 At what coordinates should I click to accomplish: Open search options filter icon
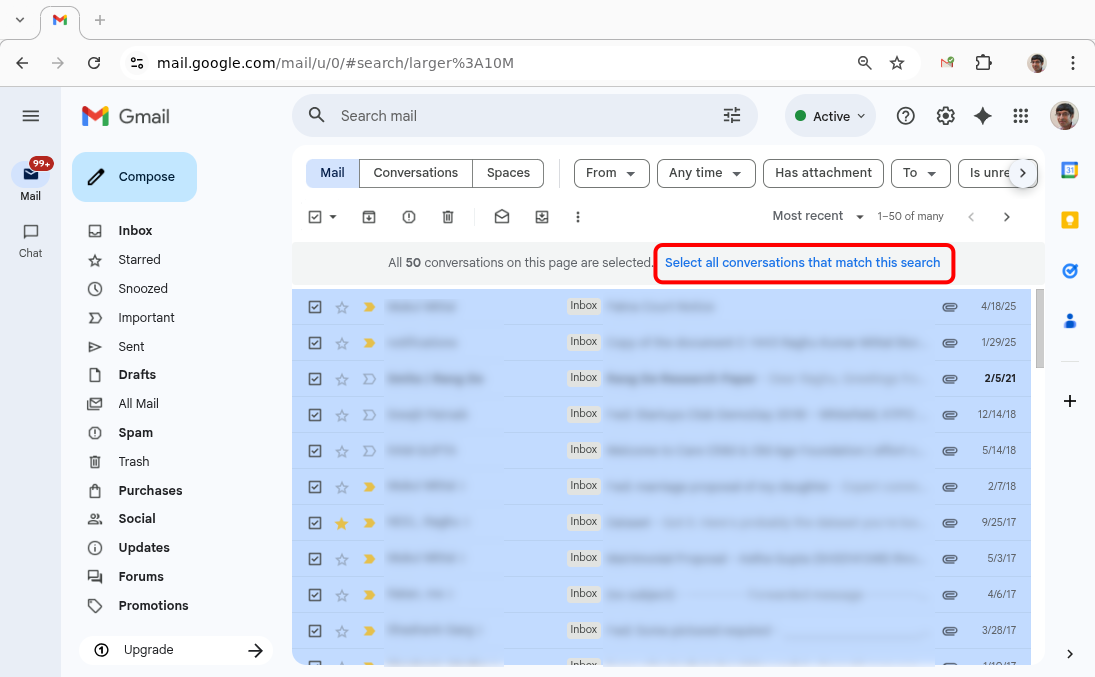click(732, 116)
